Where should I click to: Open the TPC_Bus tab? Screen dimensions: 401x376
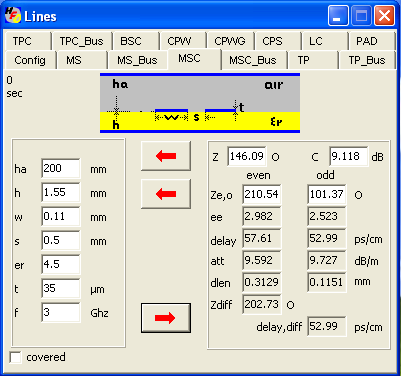point(82,41)
